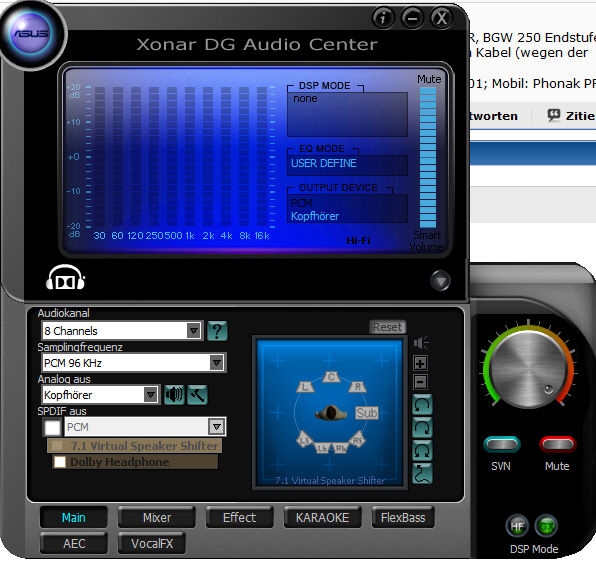Enable HF DSP mode button
Image resolution: width=596 pixels, height=564 pixels.
pos(517,526)
